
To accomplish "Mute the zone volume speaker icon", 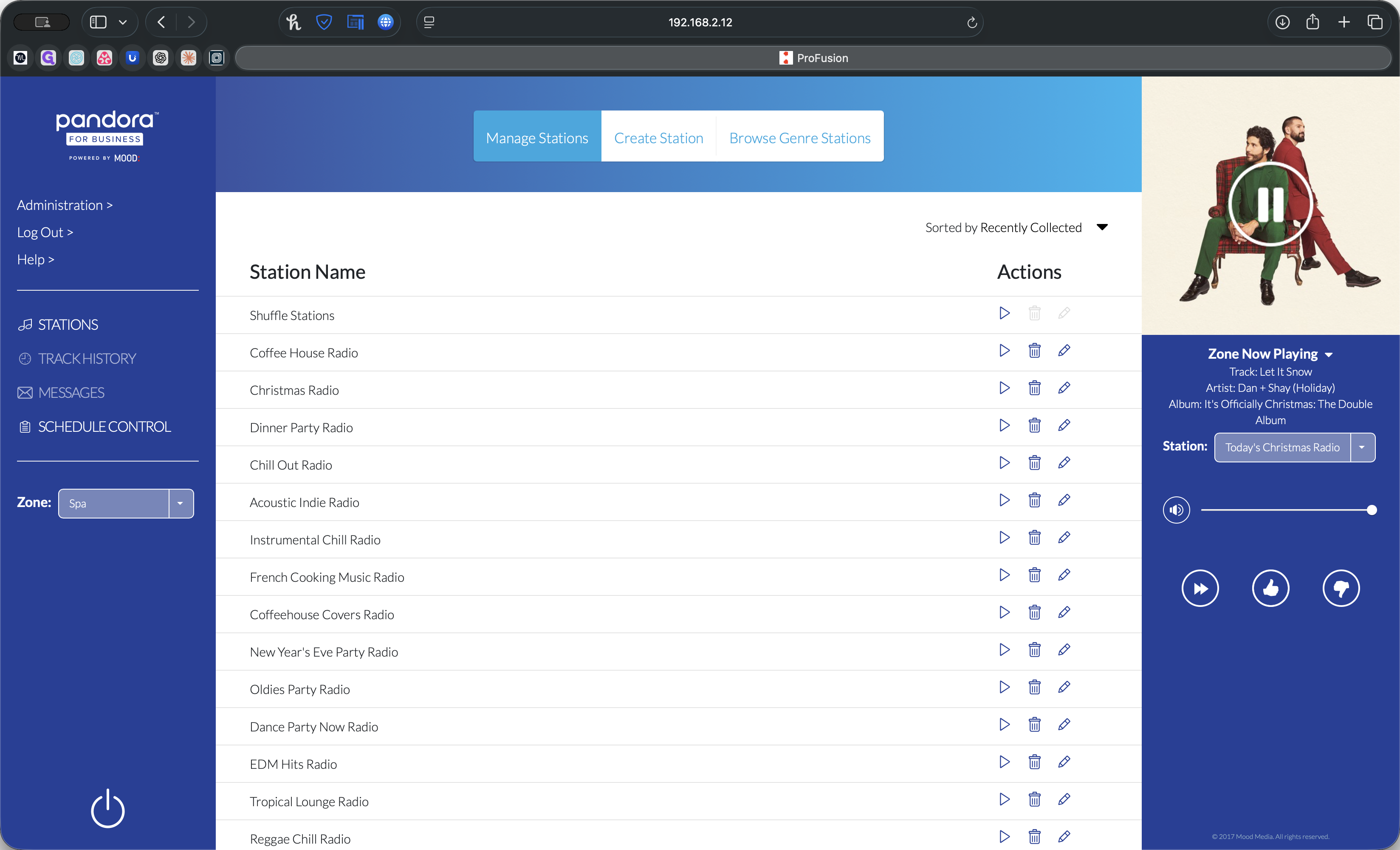I will 1176,510.
